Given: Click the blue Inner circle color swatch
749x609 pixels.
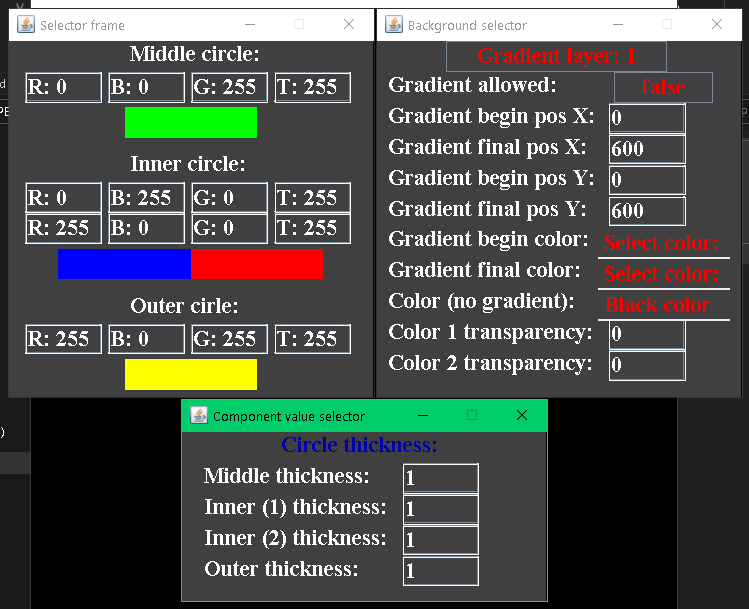Looking at the screenshot, I should 124,264.
